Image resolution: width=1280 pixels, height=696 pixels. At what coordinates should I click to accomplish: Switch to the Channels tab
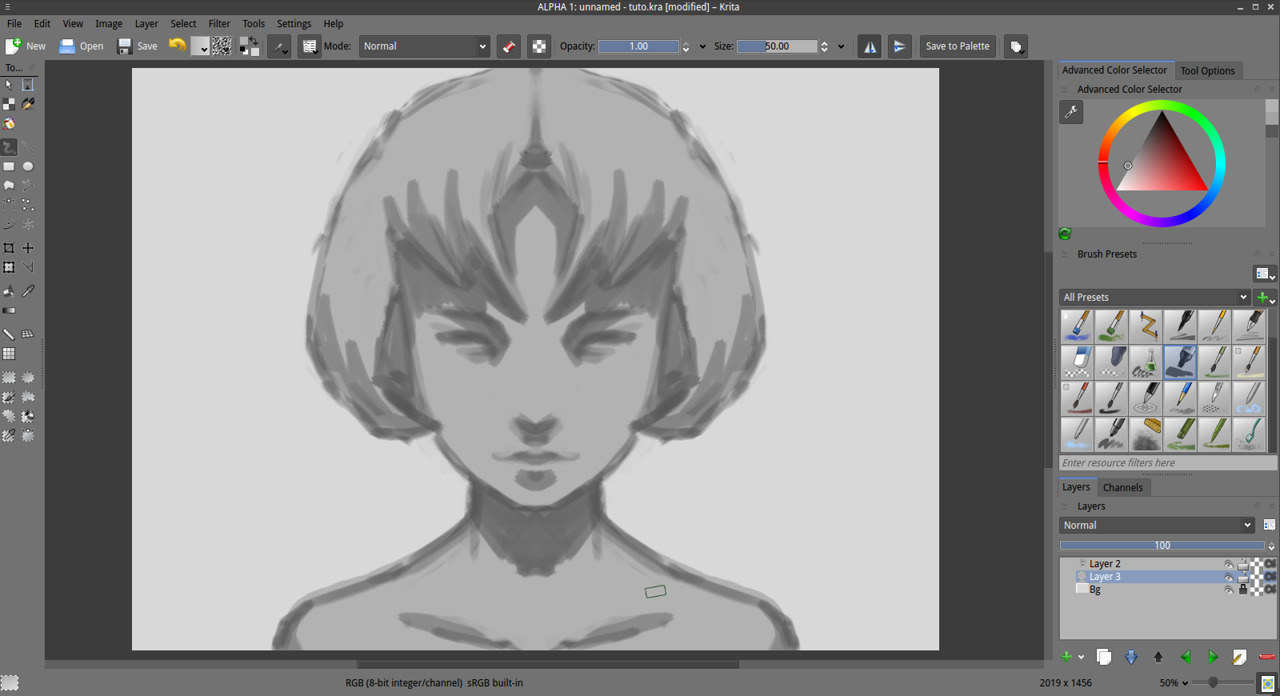pyautogui.click(x=1123, y=487)
